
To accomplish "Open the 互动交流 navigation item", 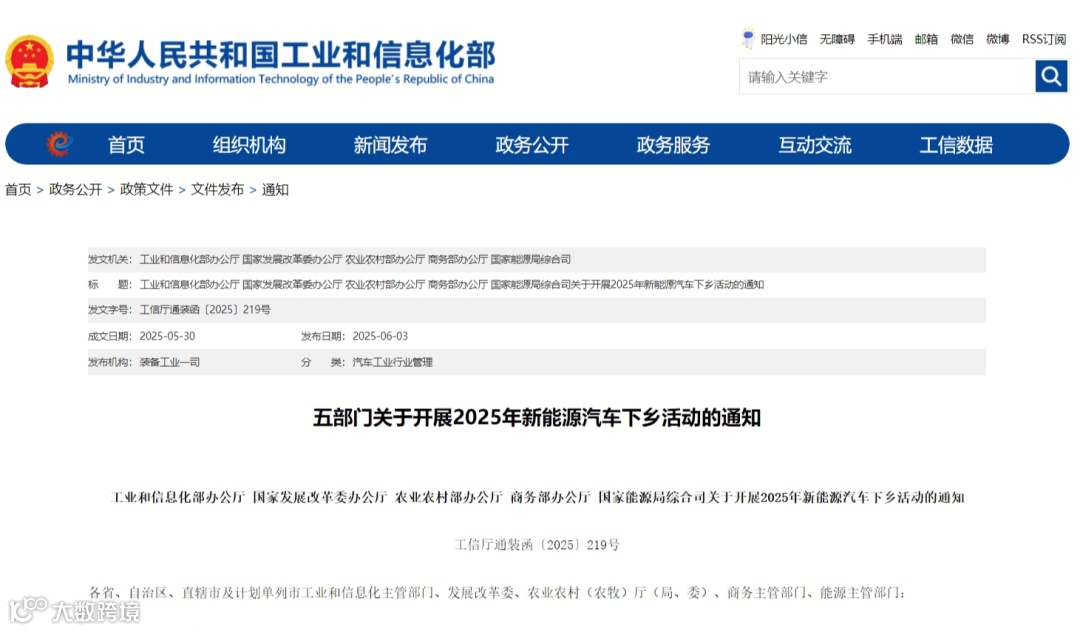I will click(815, 145).
